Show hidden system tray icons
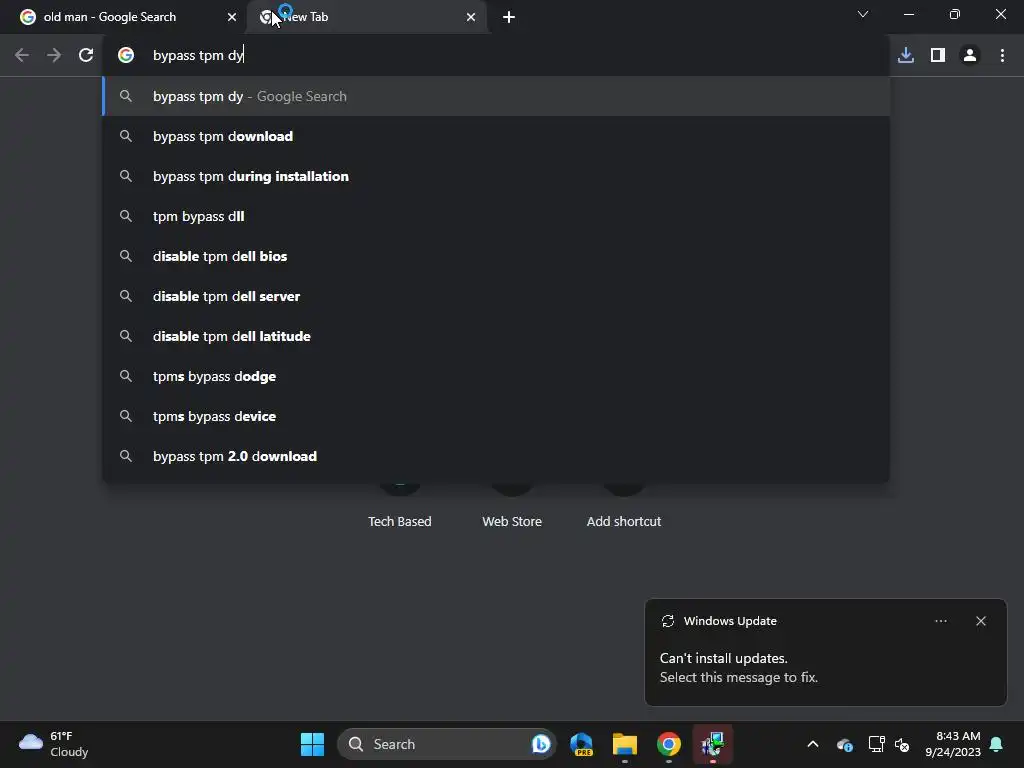This screenshot has width=1024, height=768. point(812,744)
